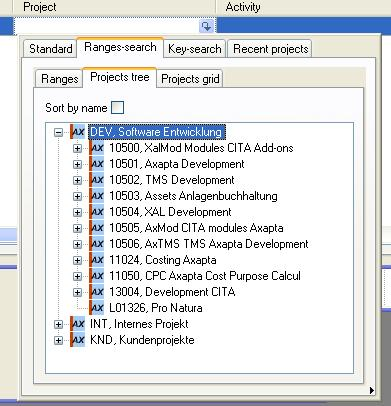
Task: Click AX icon beside 10505 AxMod CITA
Action: [97, 228]
